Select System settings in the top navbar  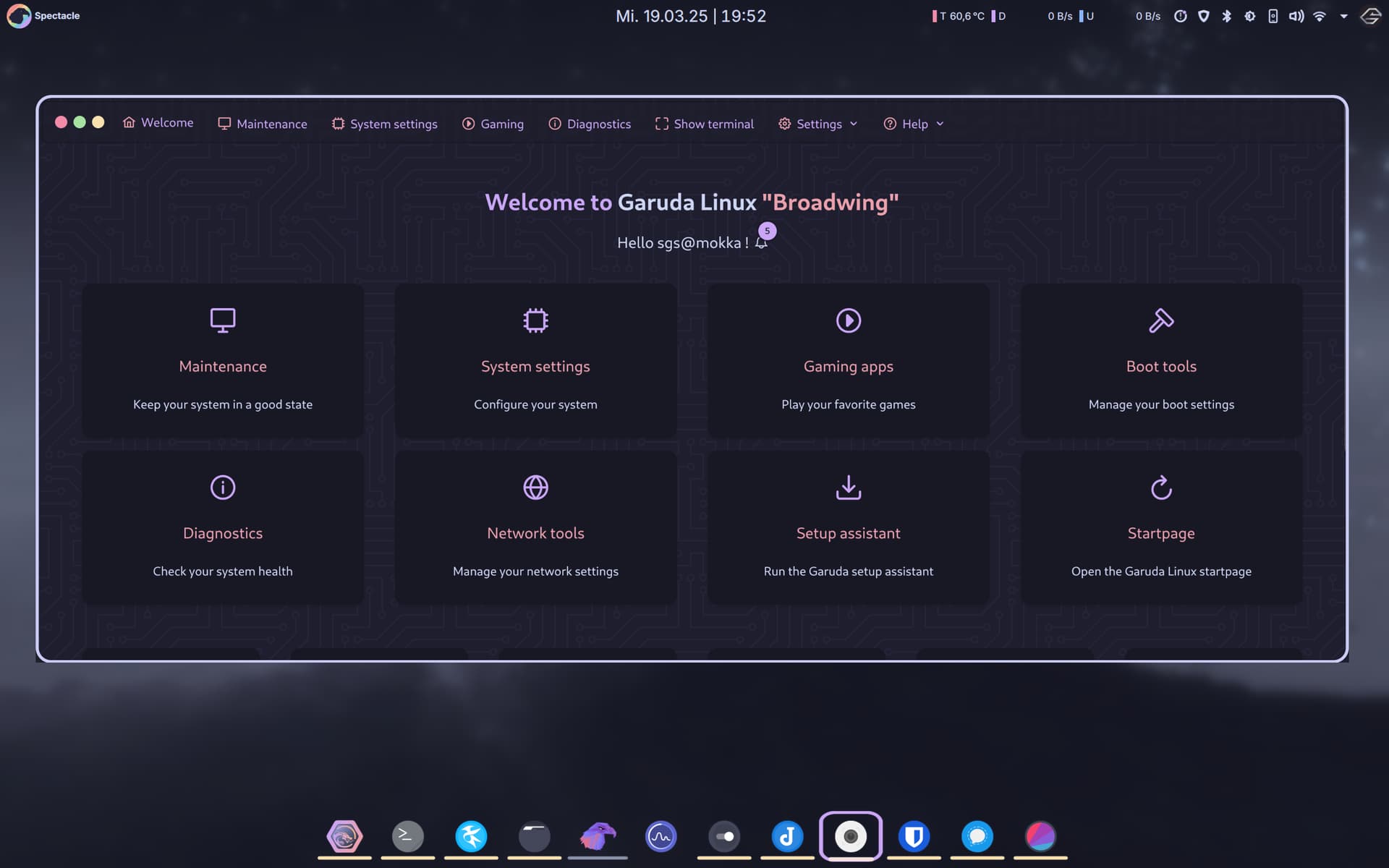pyautogui.click(x=384, y=124)
